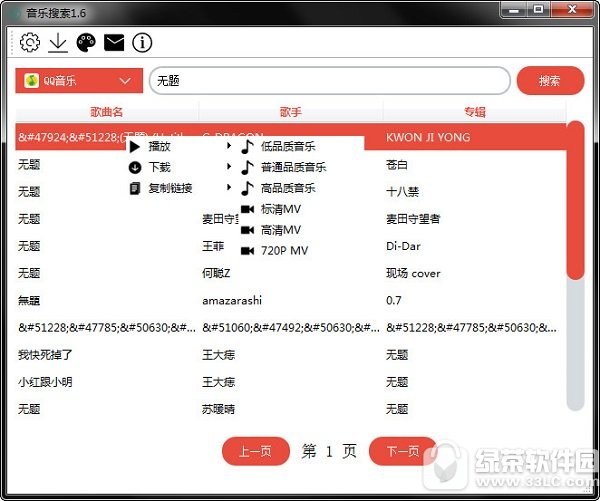The height and width of the screenshot is (501, 600).
Task: Select 高品质音乐 from the submenu
Action: pyautogui.click(x=288, y=188)
